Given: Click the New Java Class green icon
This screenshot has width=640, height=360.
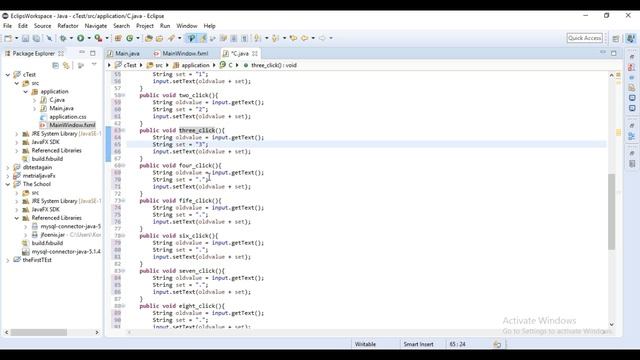Looking at the screenshot, I should click(x=130, y=38).
